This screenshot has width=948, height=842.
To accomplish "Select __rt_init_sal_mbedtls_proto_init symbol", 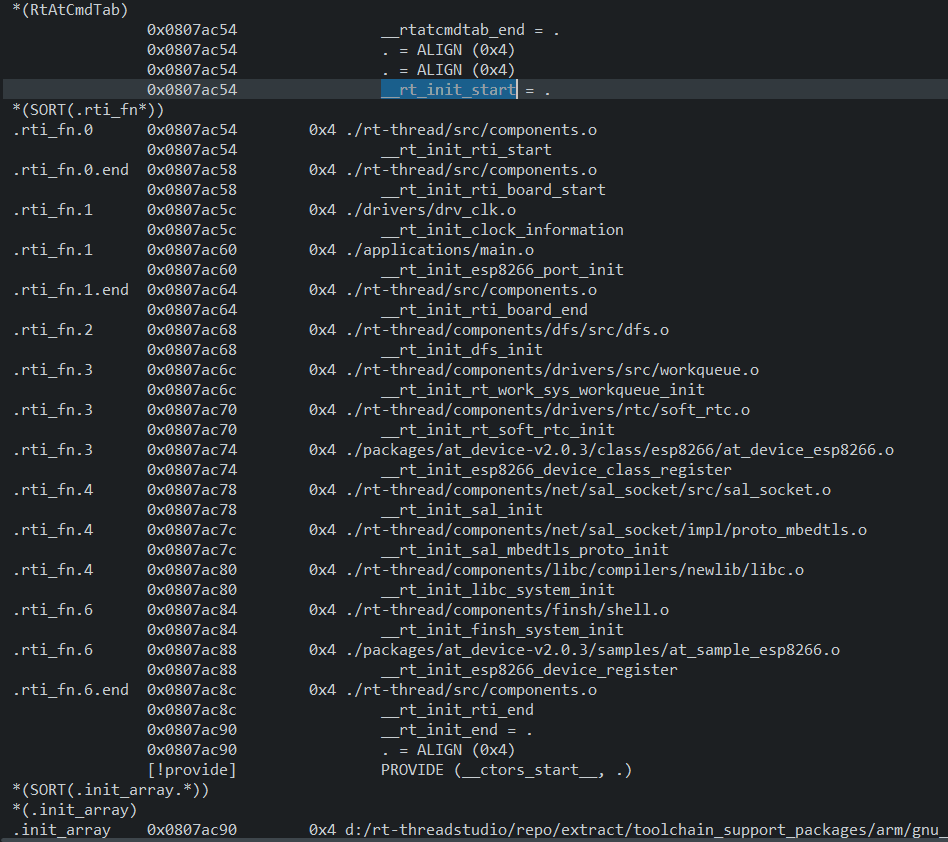I will tap(525, 549).
